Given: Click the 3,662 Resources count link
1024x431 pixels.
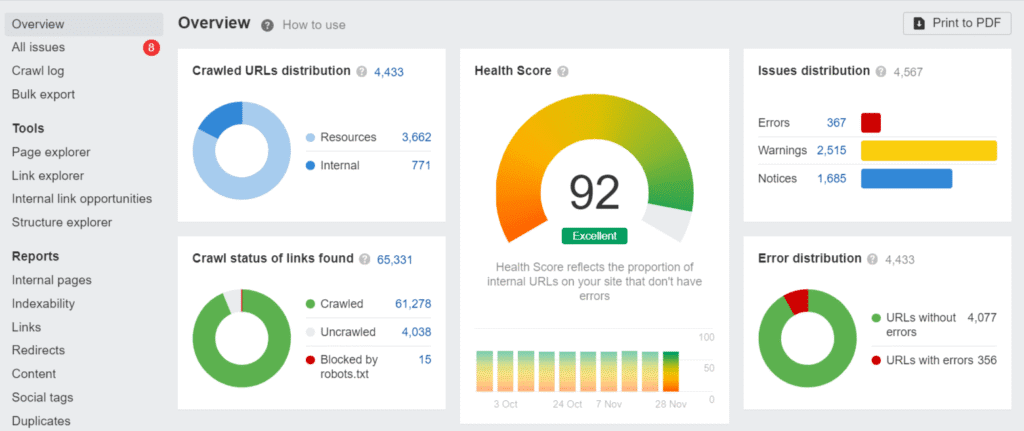Looking at the screenshot, I should tap(416, 137).
